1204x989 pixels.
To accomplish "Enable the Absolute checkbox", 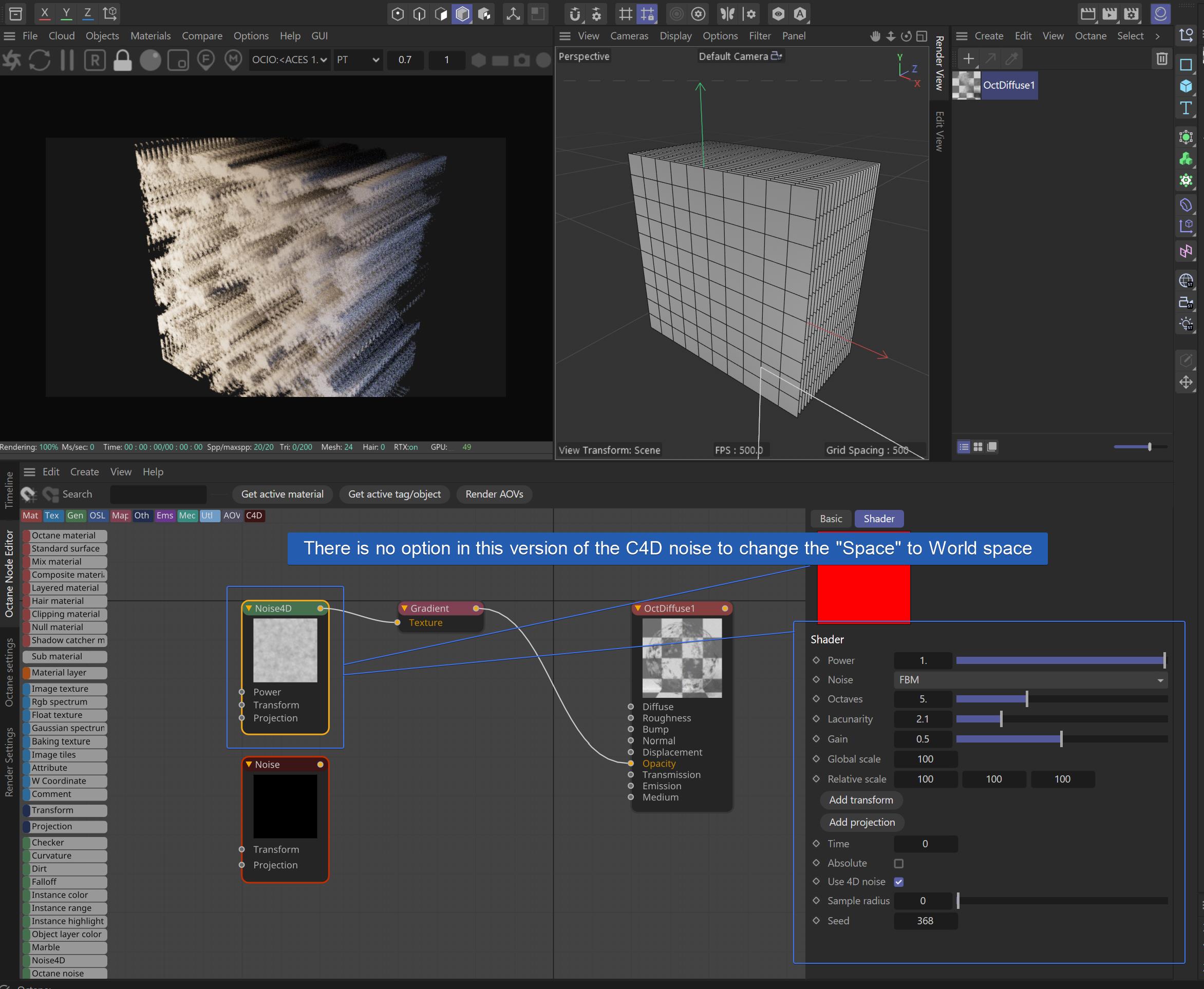I will tap(898, 863).
